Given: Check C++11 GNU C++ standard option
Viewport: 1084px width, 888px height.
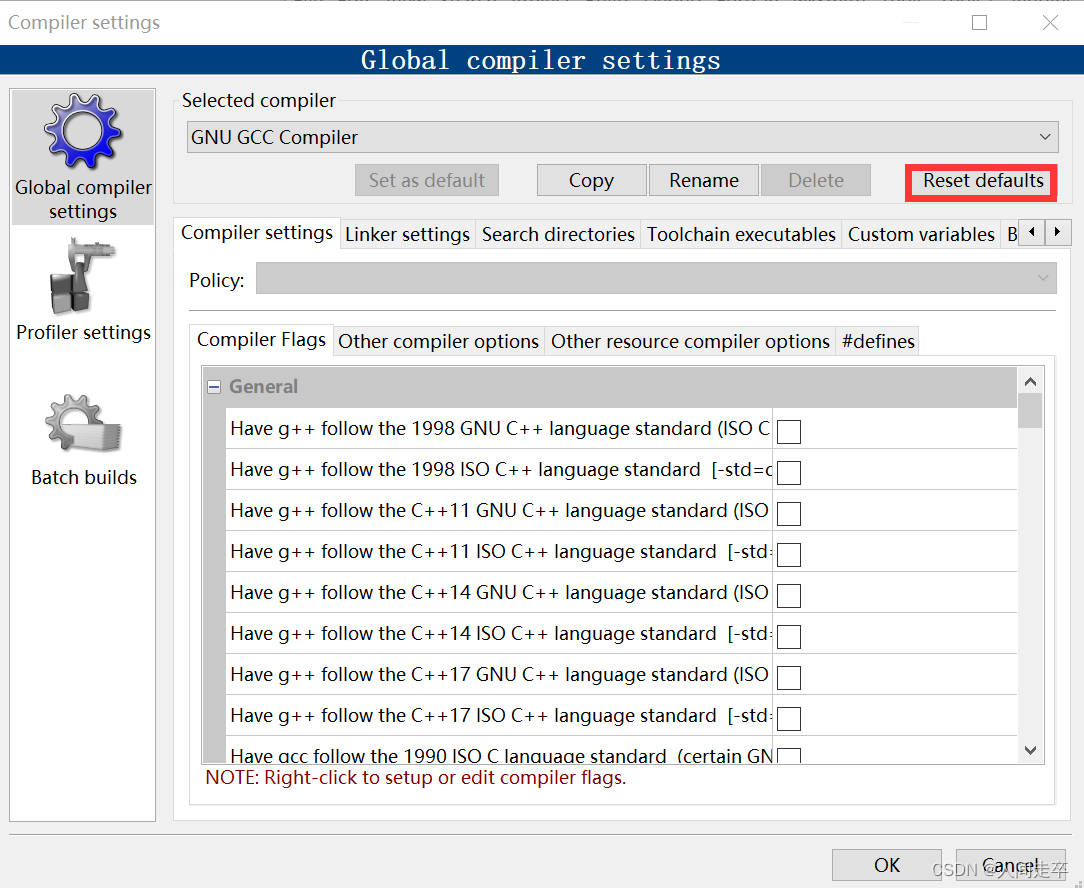Looking at the screenshot, I should coord(789,514).
